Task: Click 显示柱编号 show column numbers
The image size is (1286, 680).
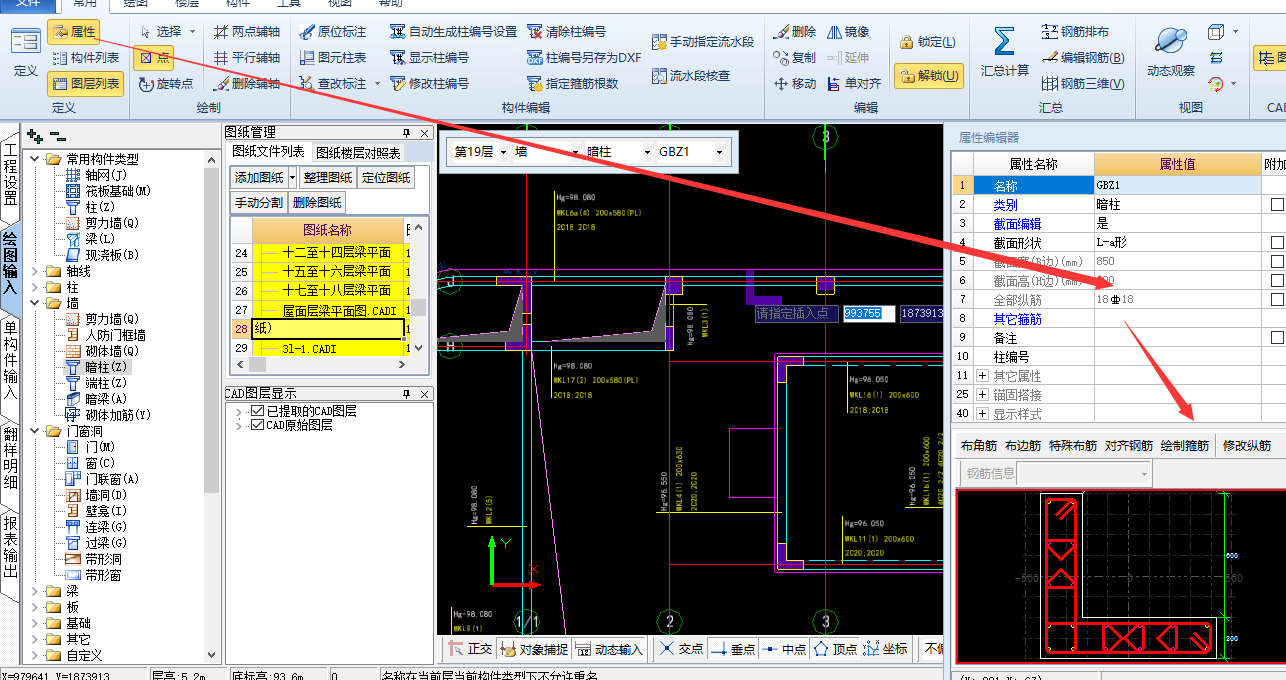Action: [430, 58]
